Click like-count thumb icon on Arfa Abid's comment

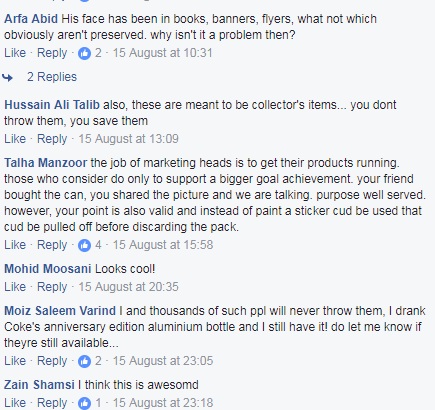84,53
